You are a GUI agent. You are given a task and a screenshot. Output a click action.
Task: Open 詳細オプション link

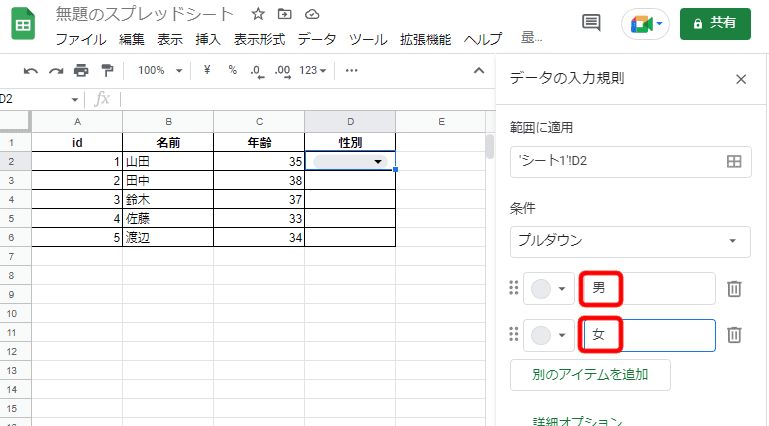tap(578, 421)
